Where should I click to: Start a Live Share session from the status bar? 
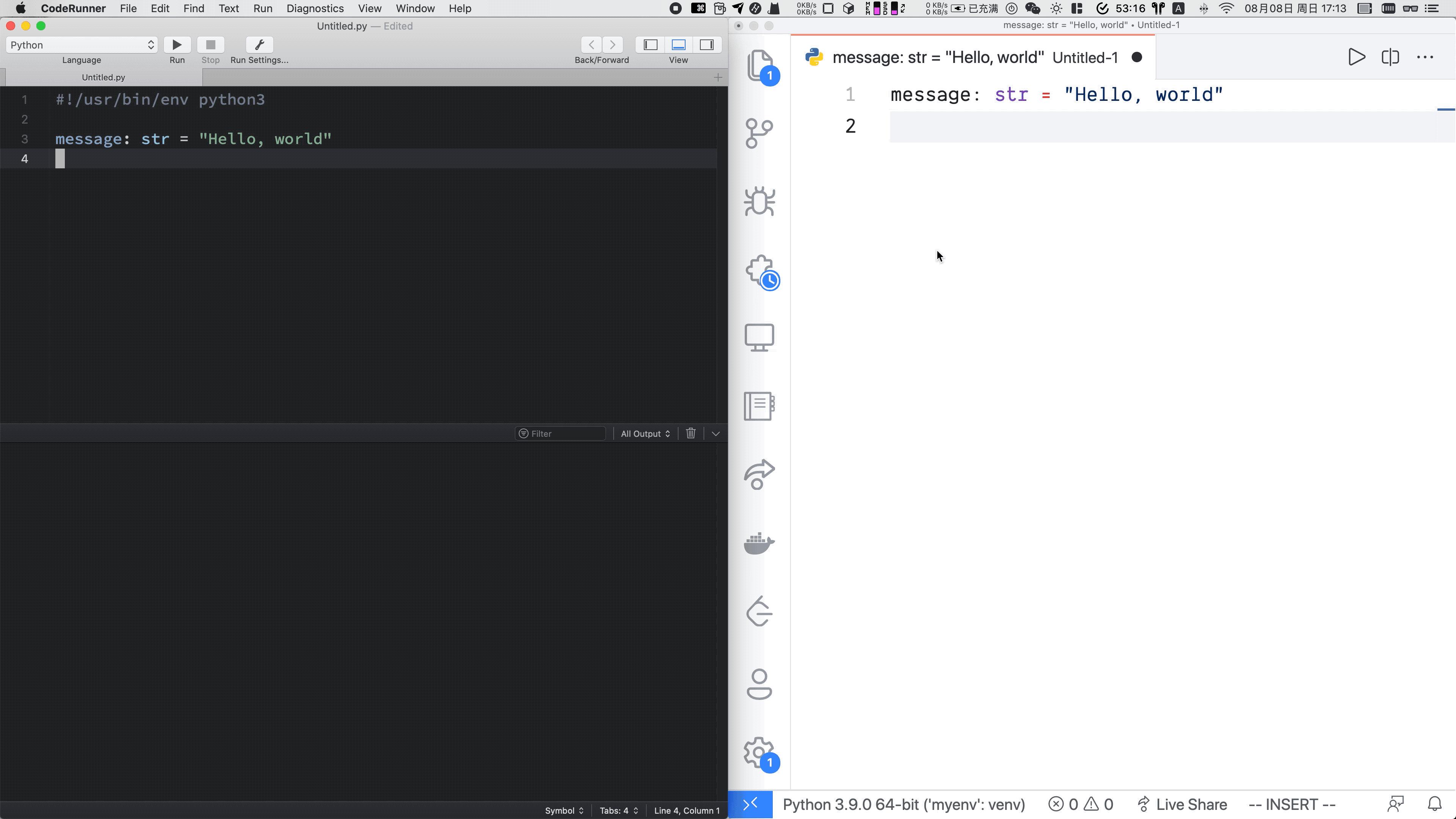pos(1181,804)
